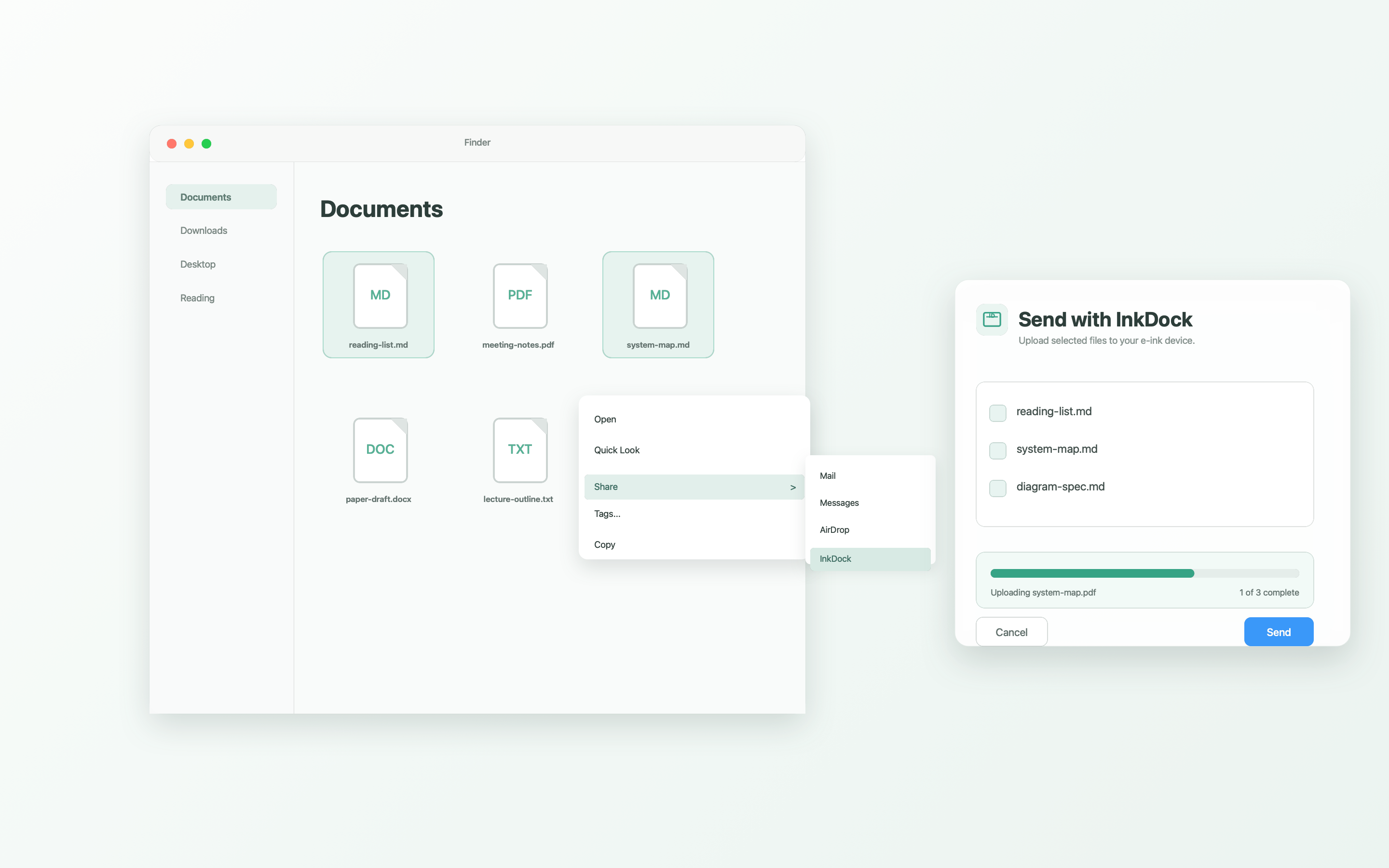This screenshot has height=868, width=1389.
Task: Expand the Share submenu arrow
Action: (x=793, y=488)
